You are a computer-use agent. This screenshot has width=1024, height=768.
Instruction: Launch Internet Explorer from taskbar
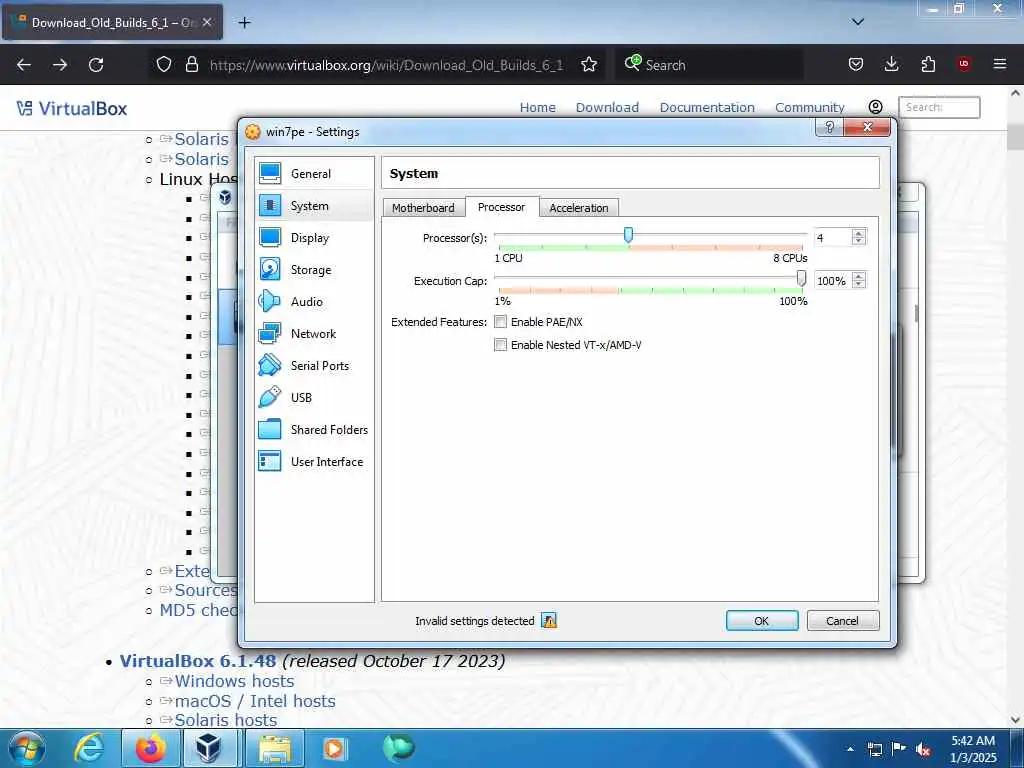(x=89, y=748)
